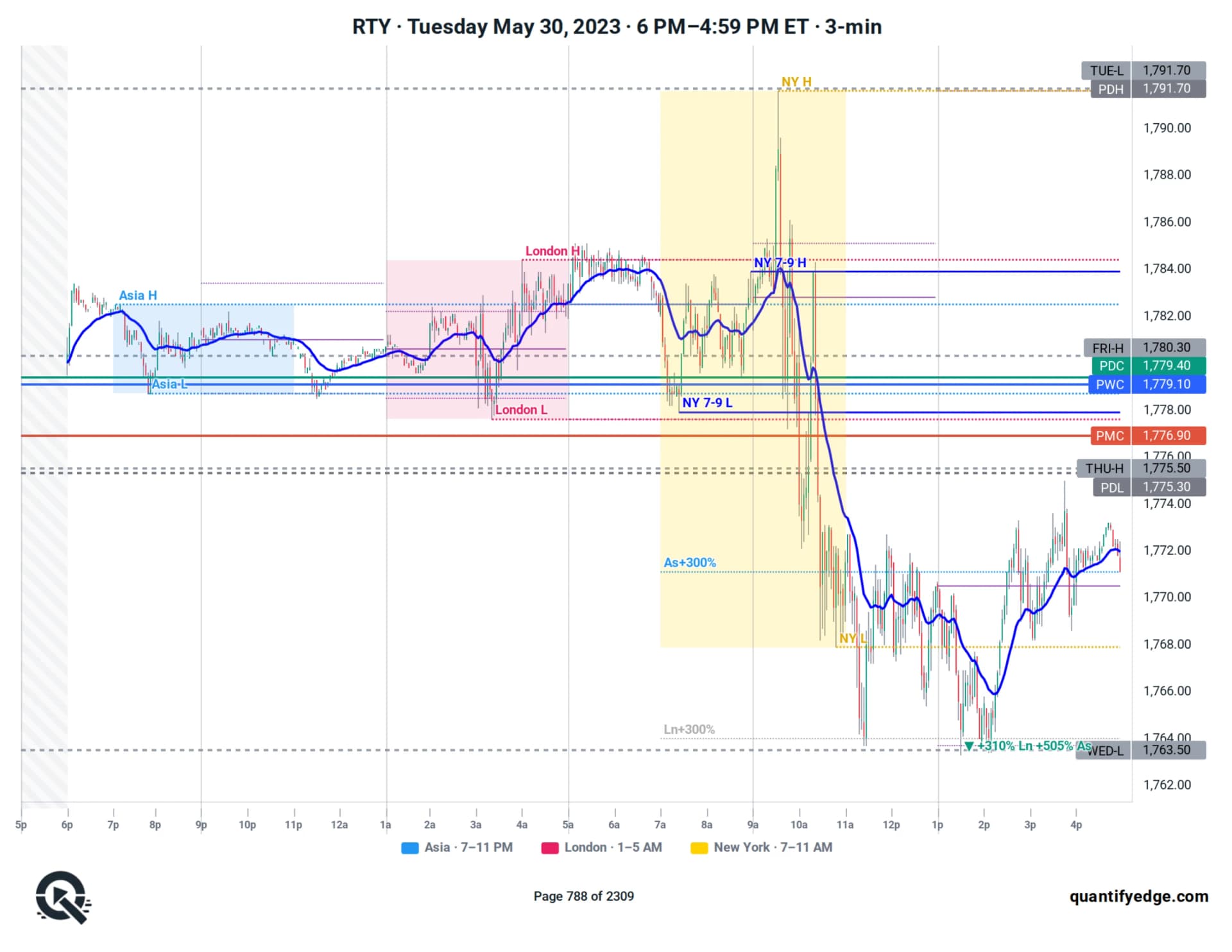This screenshot has height=952, width=1232.
Task: Click the 10a time axis label
Action: click(799, 825)
